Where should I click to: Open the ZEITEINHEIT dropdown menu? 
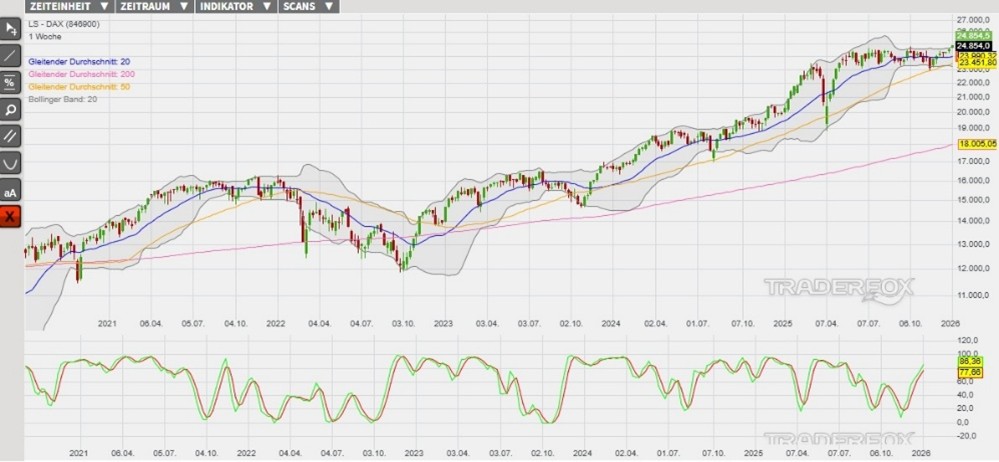[x=68, y=6]
